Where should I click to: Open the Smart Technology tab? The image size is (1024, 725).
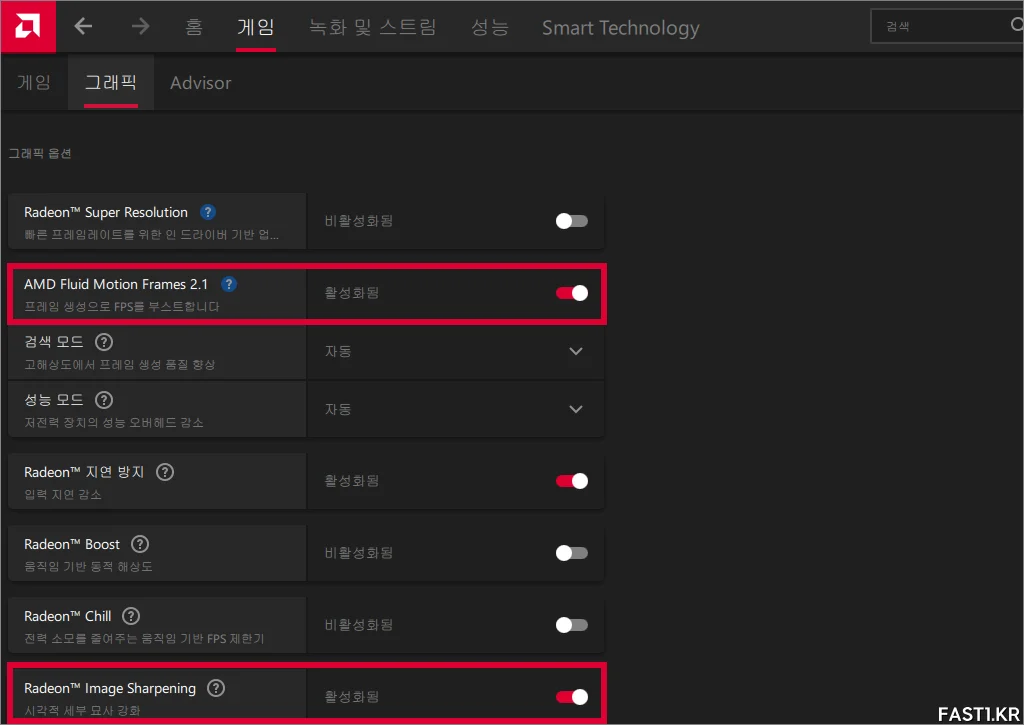(620, 28)
